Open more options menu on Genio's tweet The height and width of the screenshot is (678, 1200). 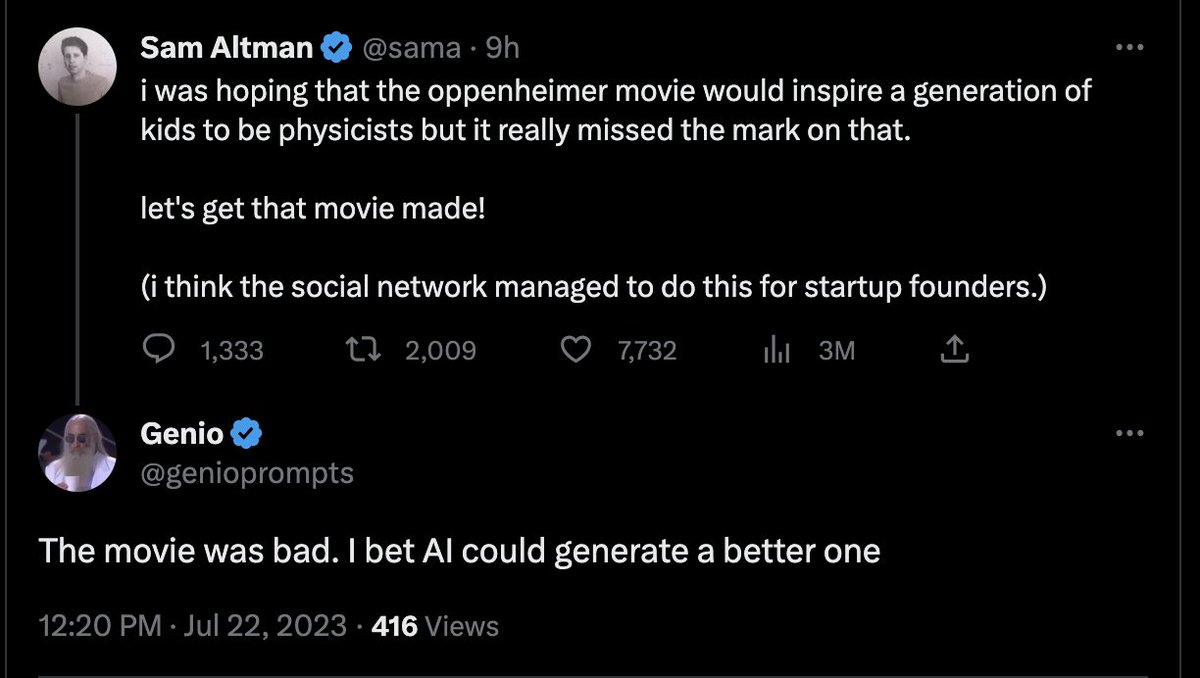pos(1128,434)
